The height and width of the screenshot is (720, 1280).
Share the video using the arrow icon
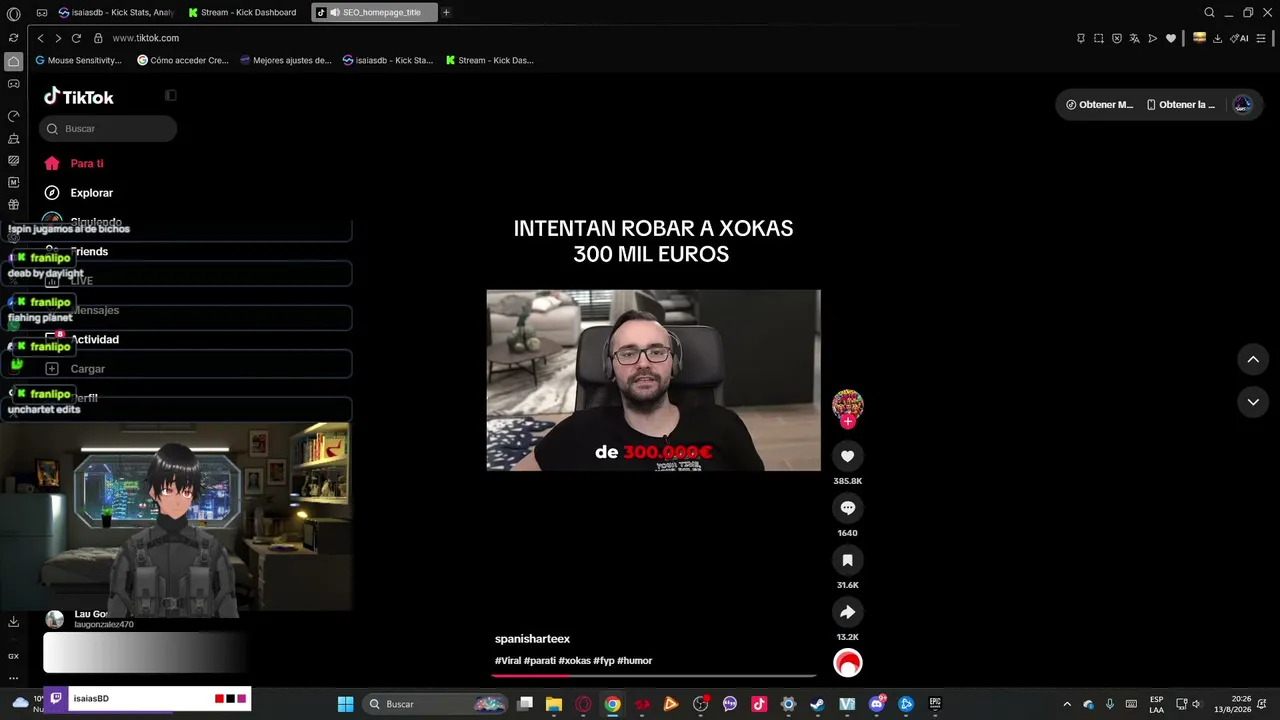[847, 612]
